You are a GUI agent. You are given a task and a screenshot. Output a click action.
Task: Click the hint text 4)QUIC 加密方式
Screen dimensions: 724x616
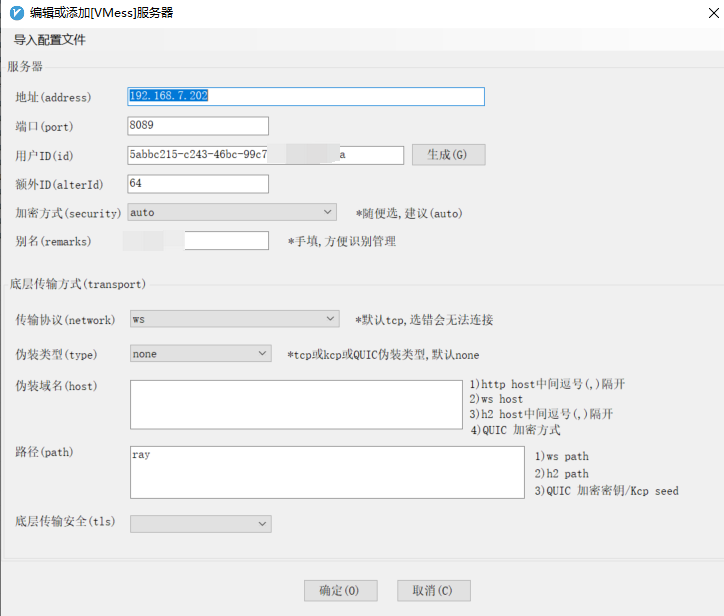[515, 430]
